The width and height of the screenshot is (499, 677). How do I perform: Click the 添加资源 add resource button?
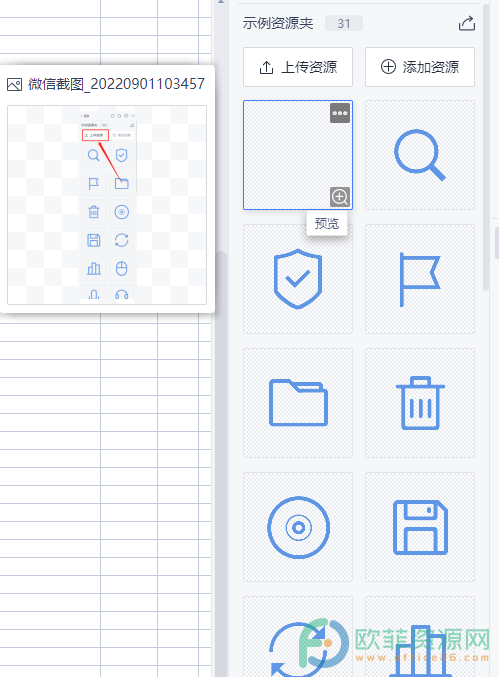(x=420, y=67)
